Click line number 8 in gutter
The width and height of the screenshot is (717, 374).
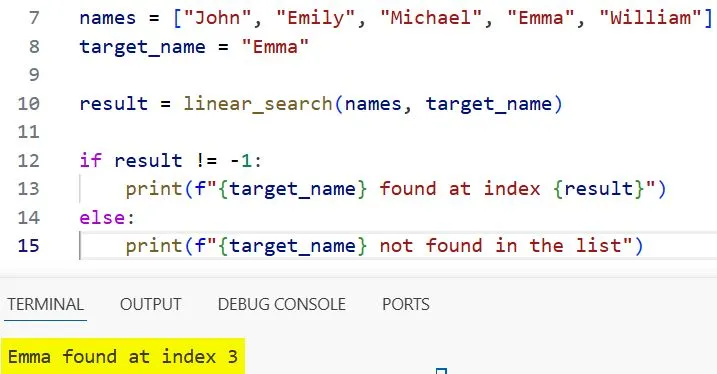(x=34, y=47)
